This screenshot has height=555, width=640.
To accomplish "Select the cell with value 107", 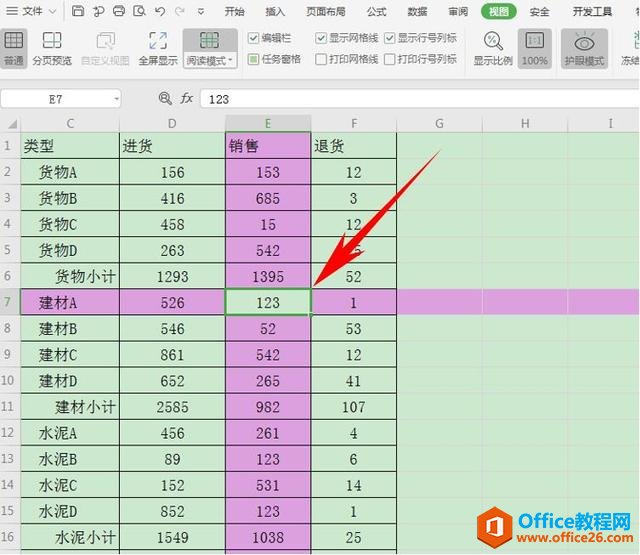I will [x=354, y=407].
